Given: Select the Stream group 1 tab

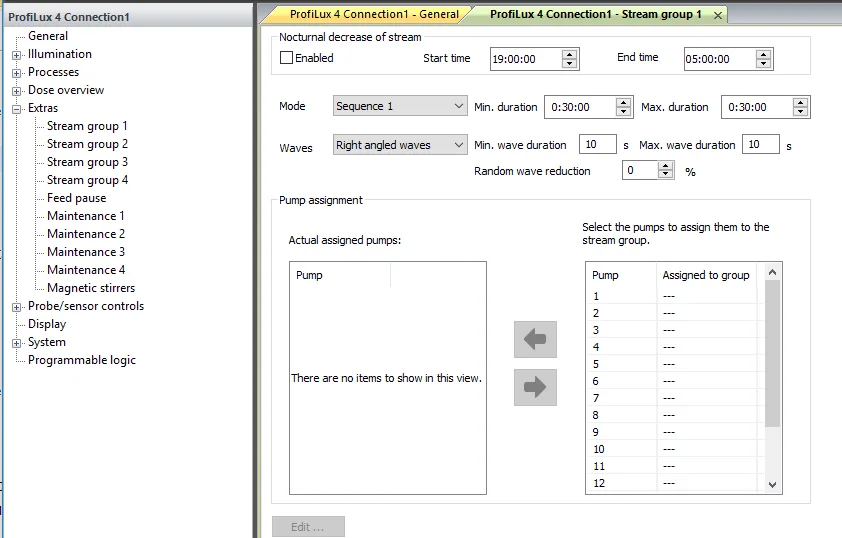Looking at the screenshot, I should point(595,14).
